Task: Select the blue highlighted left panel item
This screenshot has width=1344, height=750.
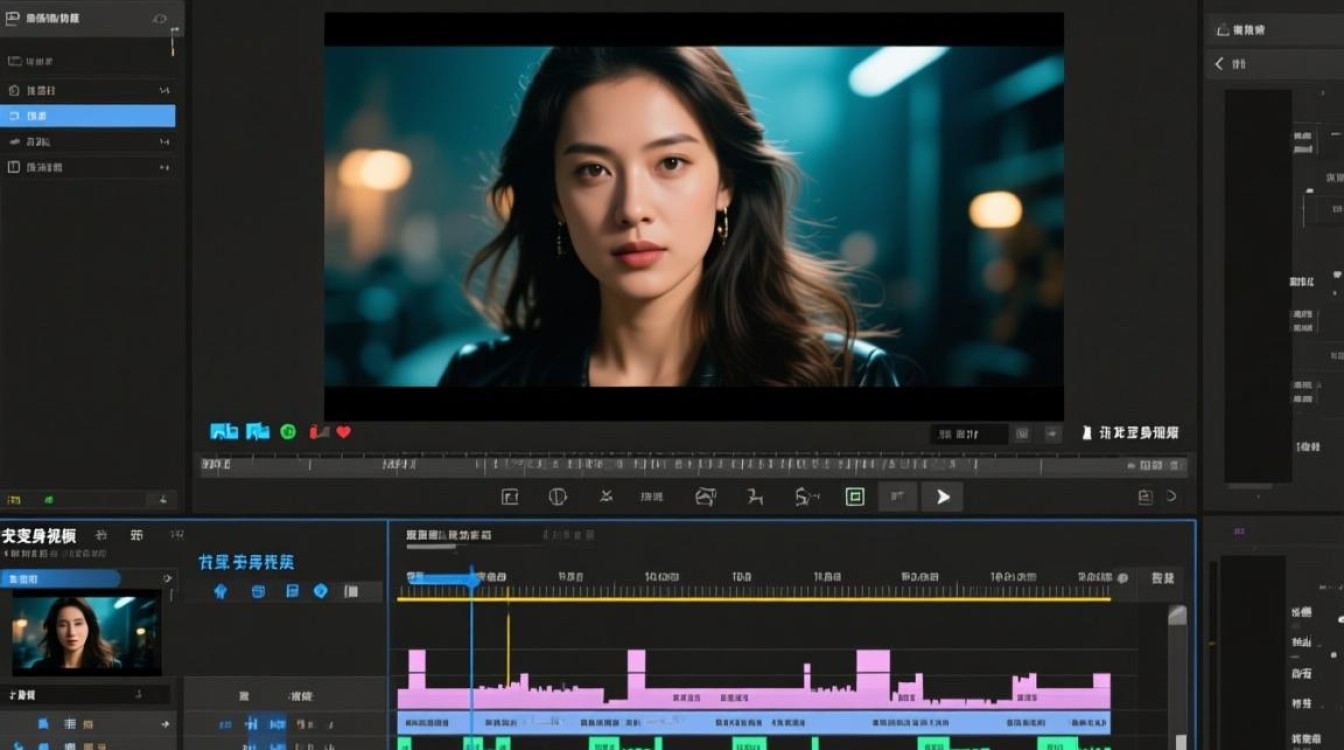Action: click(88, 116)
